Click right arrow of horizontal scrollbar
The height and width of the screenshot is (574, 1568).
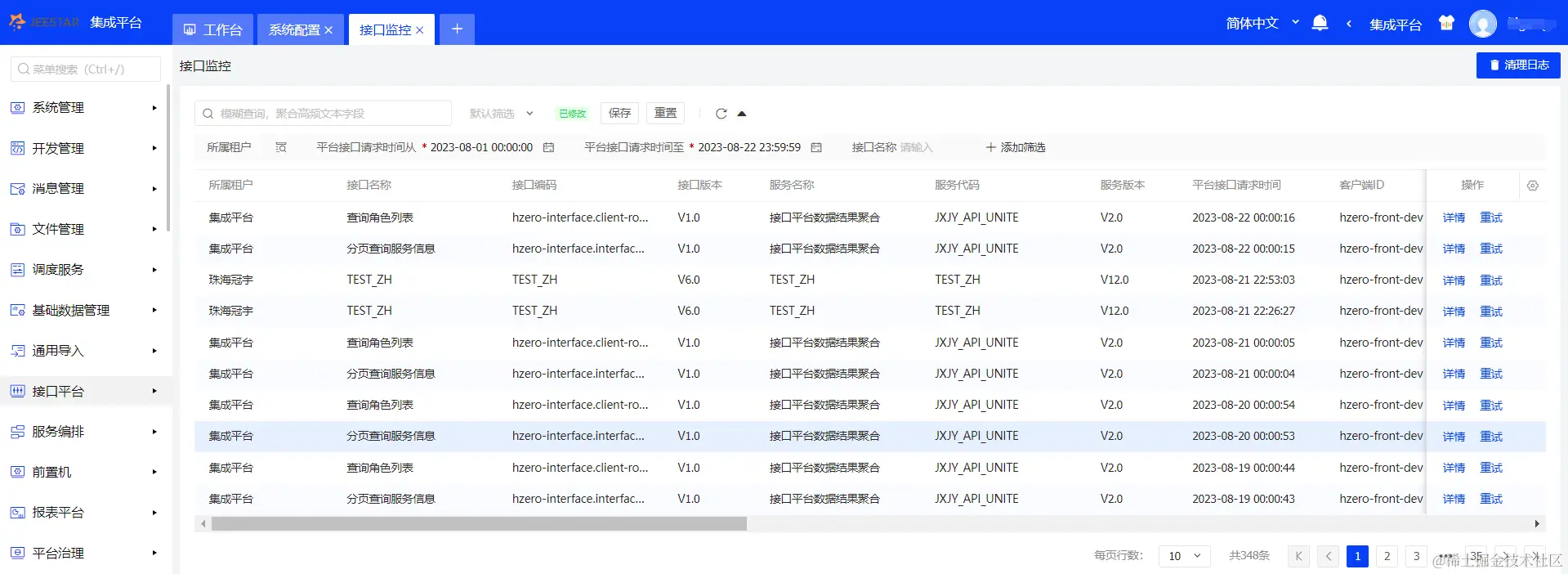click(1537, 524)
